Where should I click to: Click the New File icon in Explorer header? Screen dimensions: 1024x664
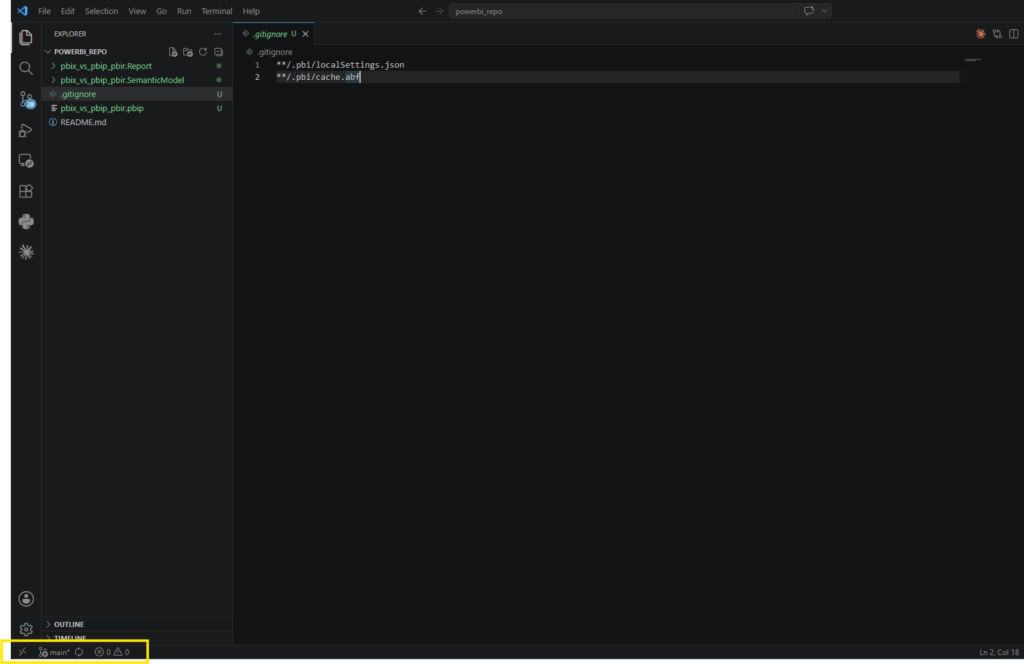[x=172, y=52]
